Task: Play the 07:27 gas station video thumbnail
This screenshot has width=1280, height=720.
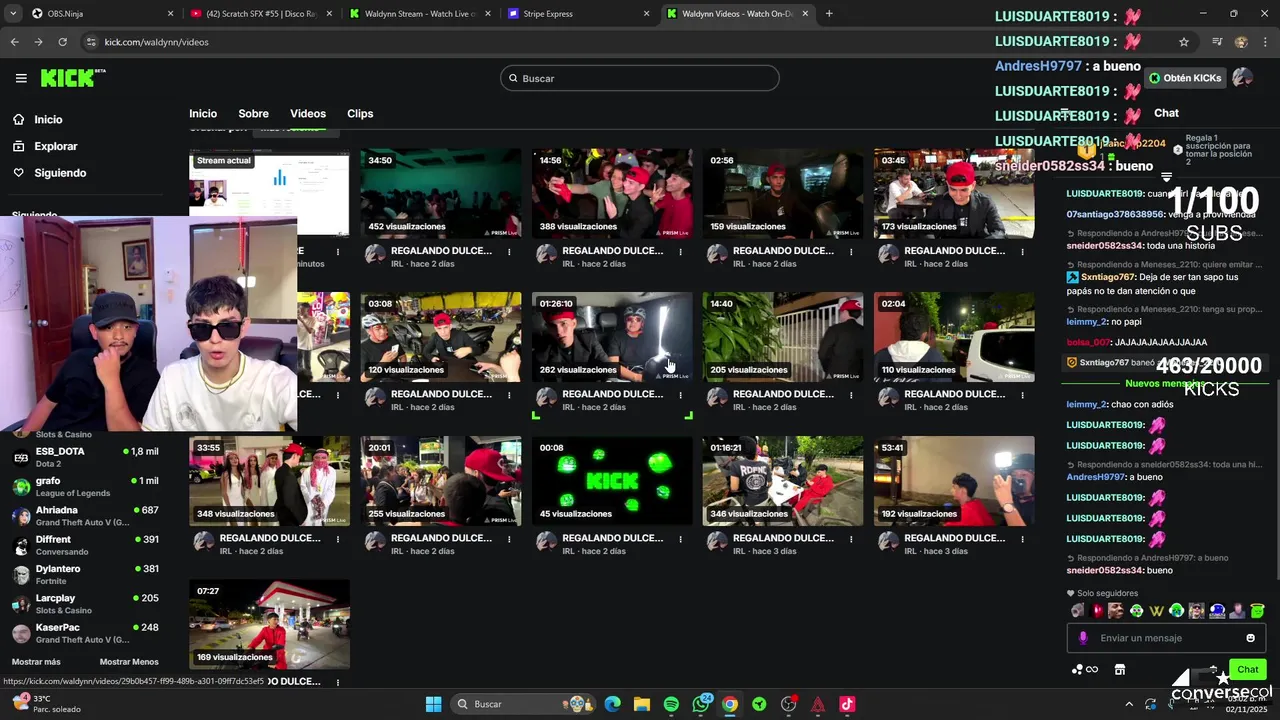Action: 269,624
